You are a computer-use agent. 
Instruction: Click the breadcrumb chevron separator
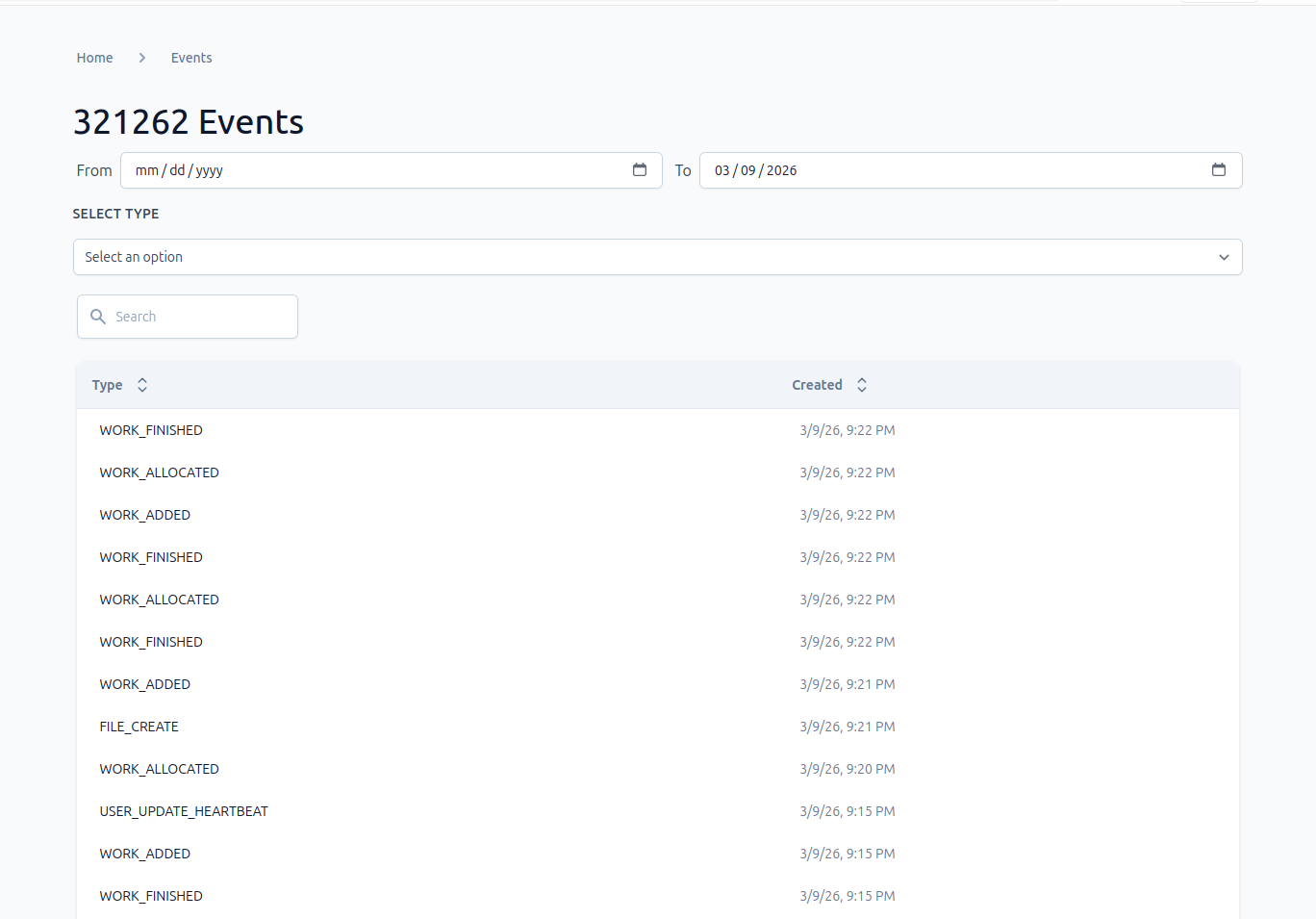[142, 58]
